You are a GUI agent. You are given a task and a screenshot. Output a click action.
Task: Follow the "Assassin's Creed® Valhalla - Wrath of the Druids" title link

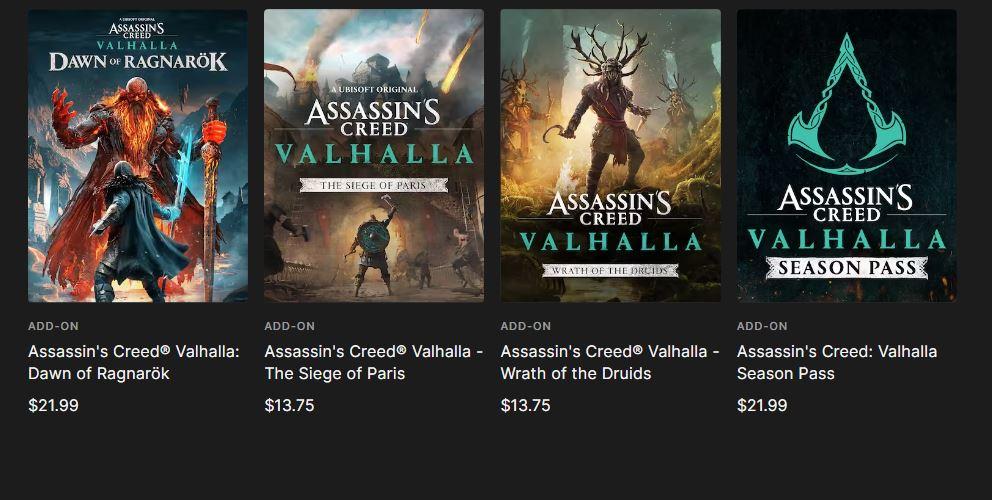click(609, 362)
